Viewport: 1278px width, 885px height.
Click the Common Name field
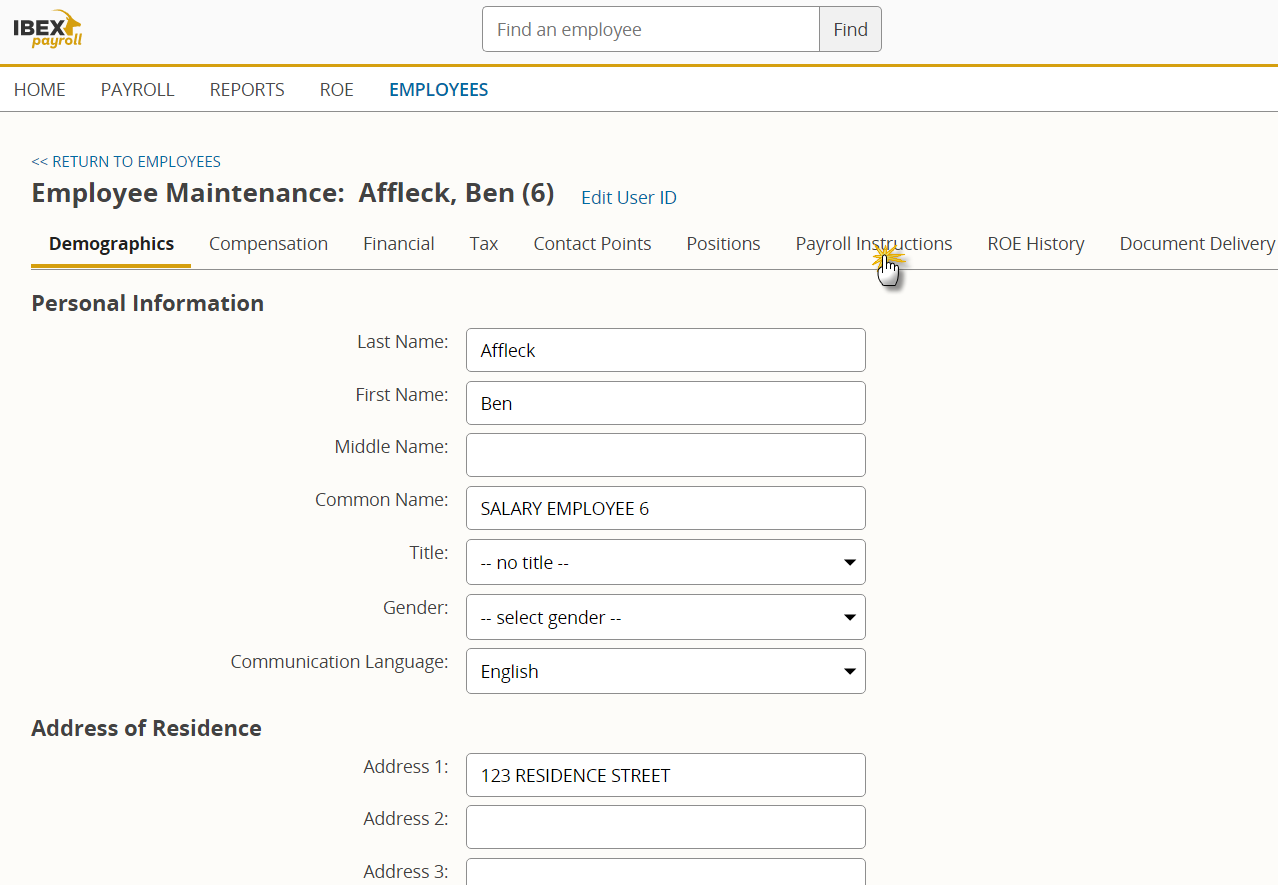[x=666, y=508]
